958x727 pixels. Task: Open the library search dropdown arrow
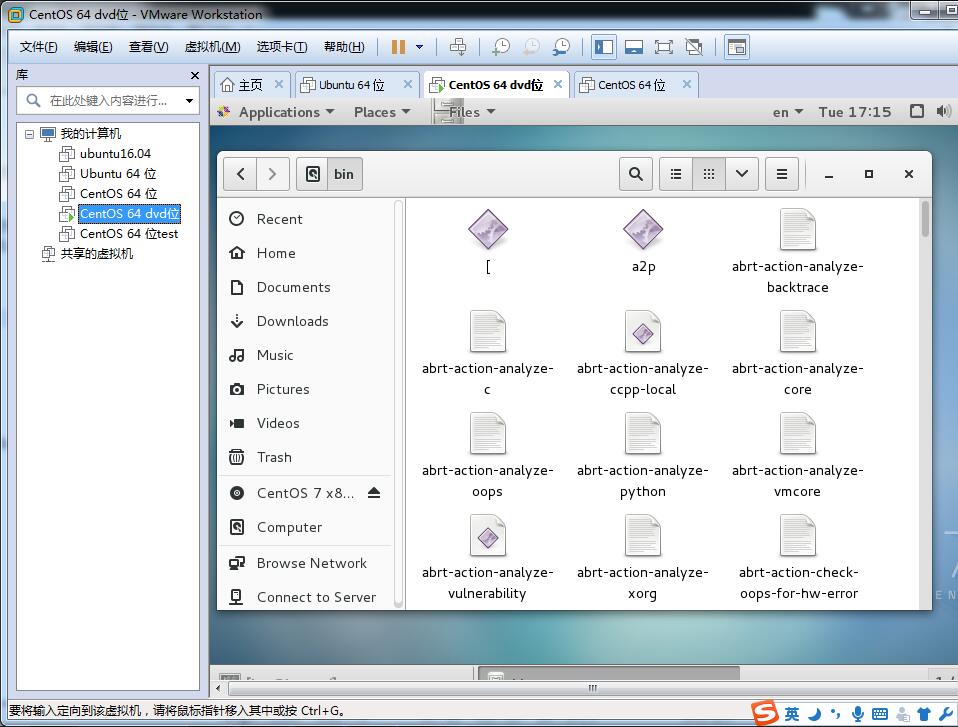coord(189,100)
